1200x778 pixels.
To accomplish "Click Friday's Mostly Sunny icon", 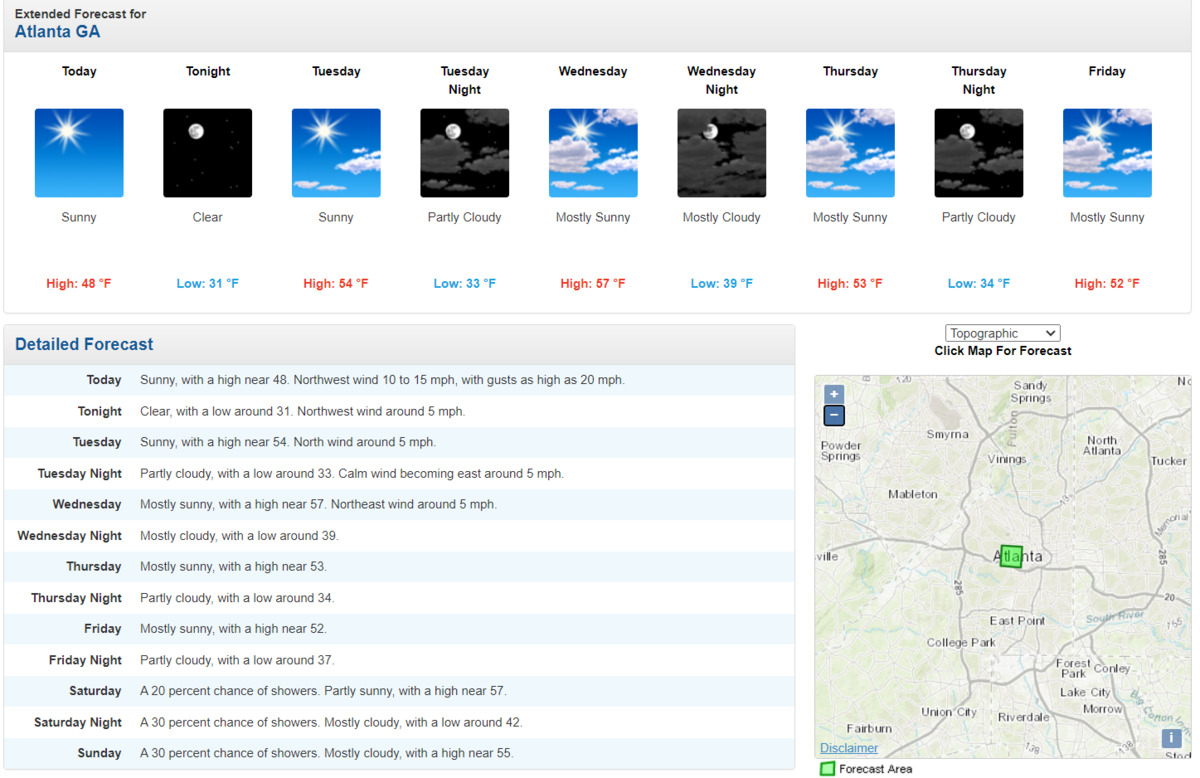I will 1107,152.
